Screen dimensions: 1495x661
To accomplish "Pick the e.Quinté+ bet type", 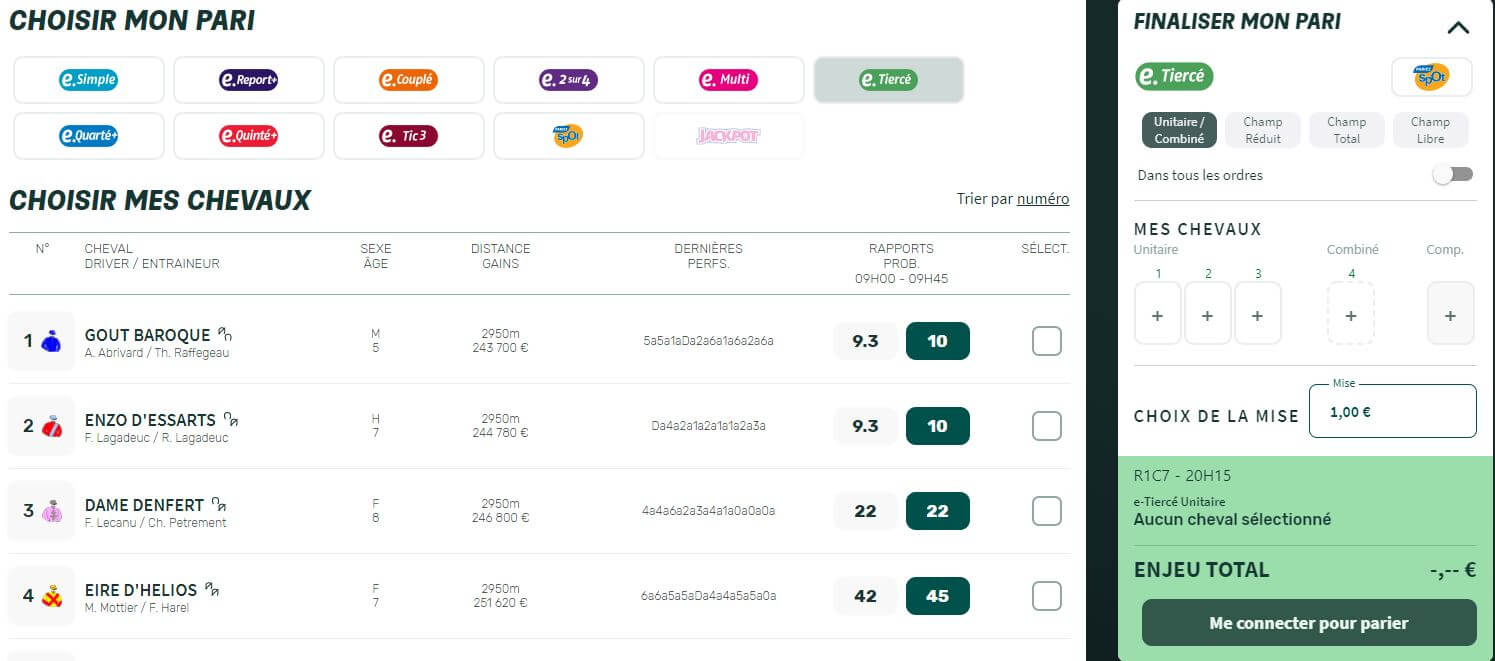I will tap(248, 136).
